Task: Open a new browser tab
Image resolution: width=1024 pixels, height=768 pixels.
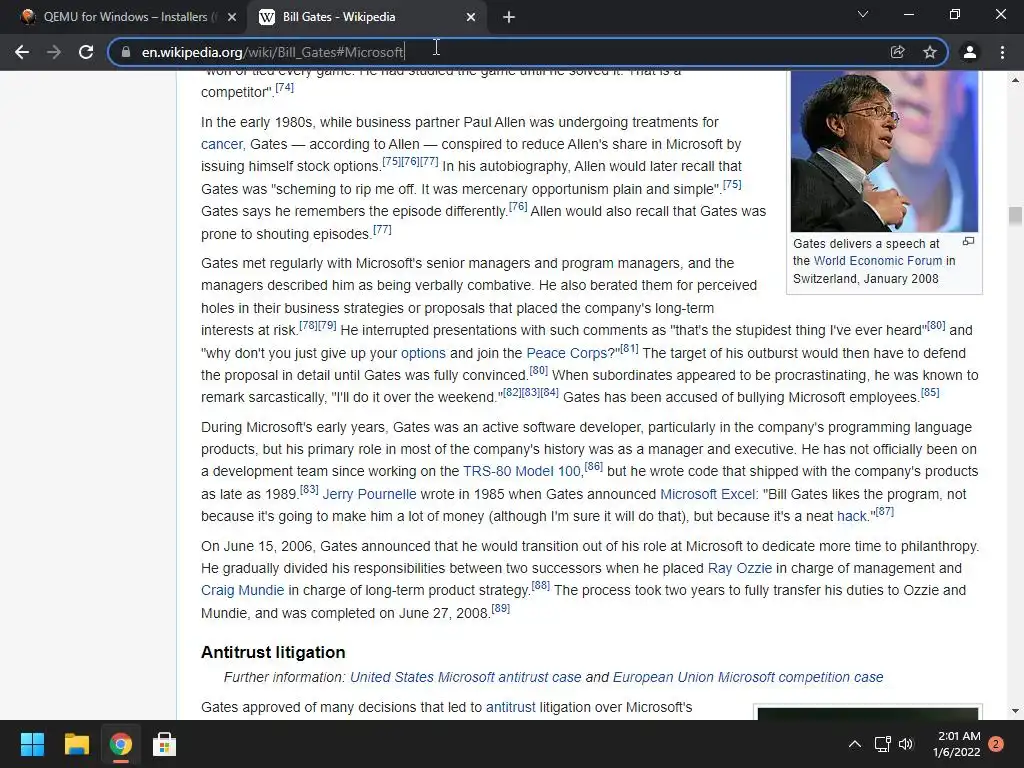Action: (509, 17)
